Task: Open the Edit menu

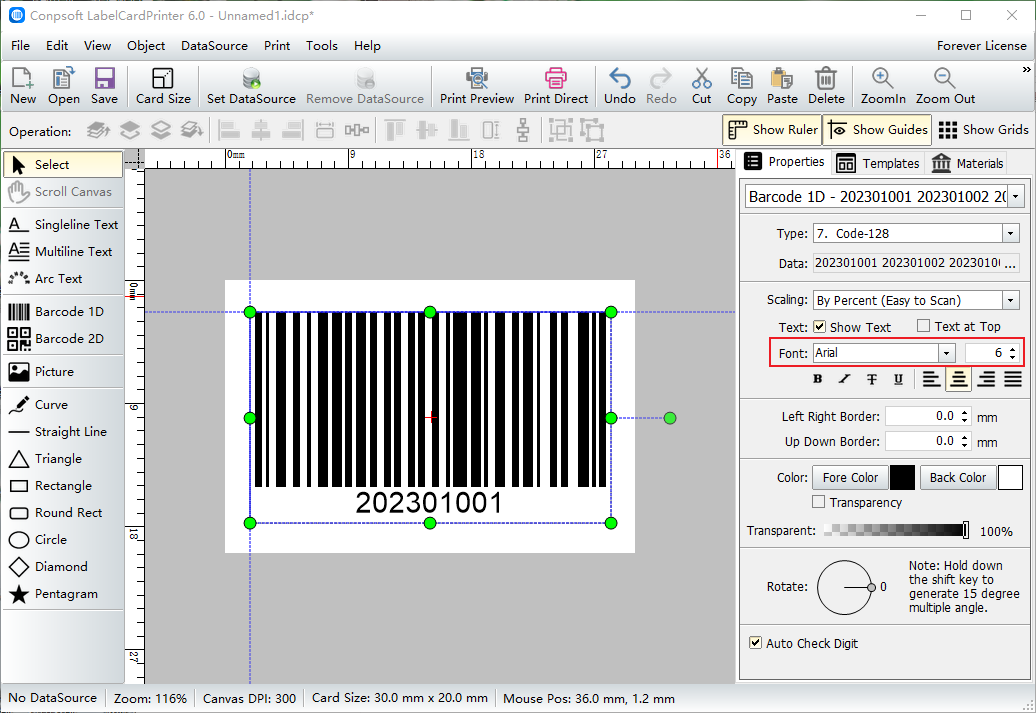Action: 57,46
